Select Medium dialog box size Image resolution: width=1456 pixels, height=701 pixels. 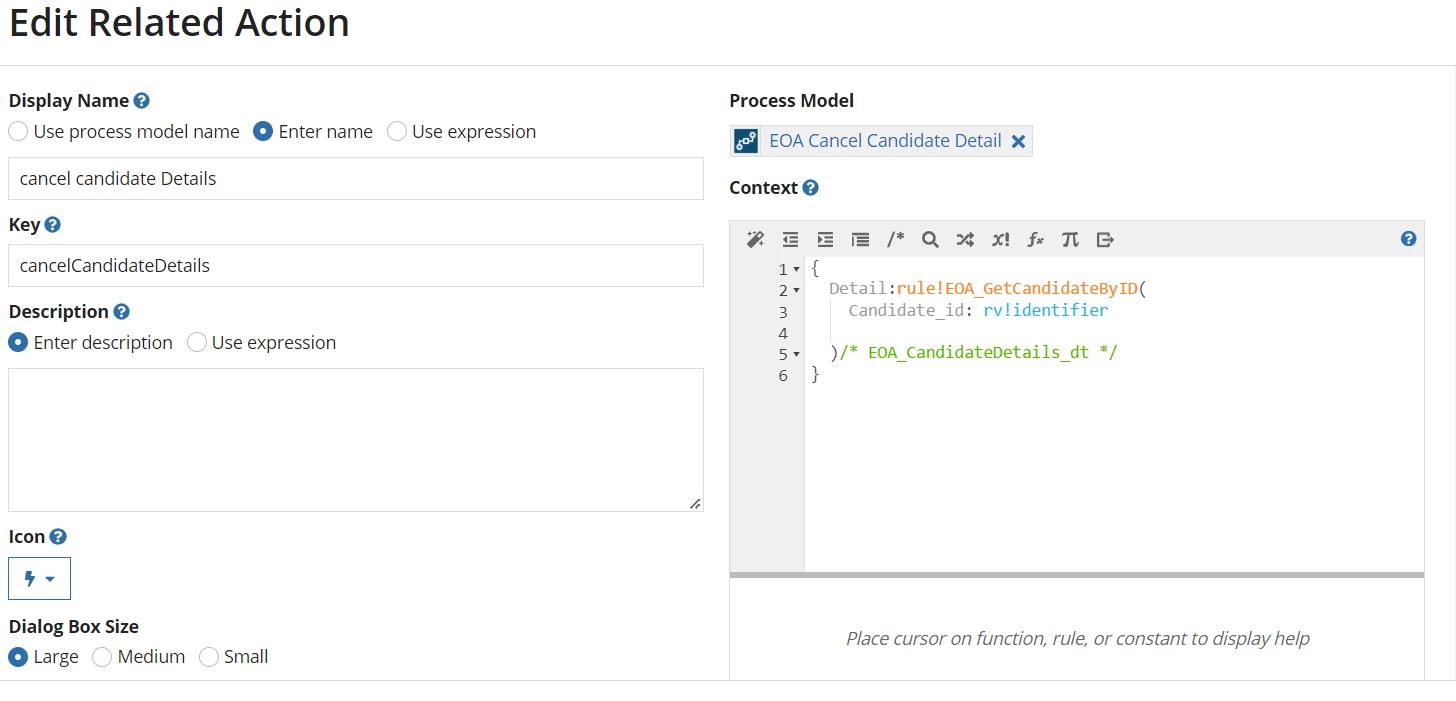pos(102,657)
